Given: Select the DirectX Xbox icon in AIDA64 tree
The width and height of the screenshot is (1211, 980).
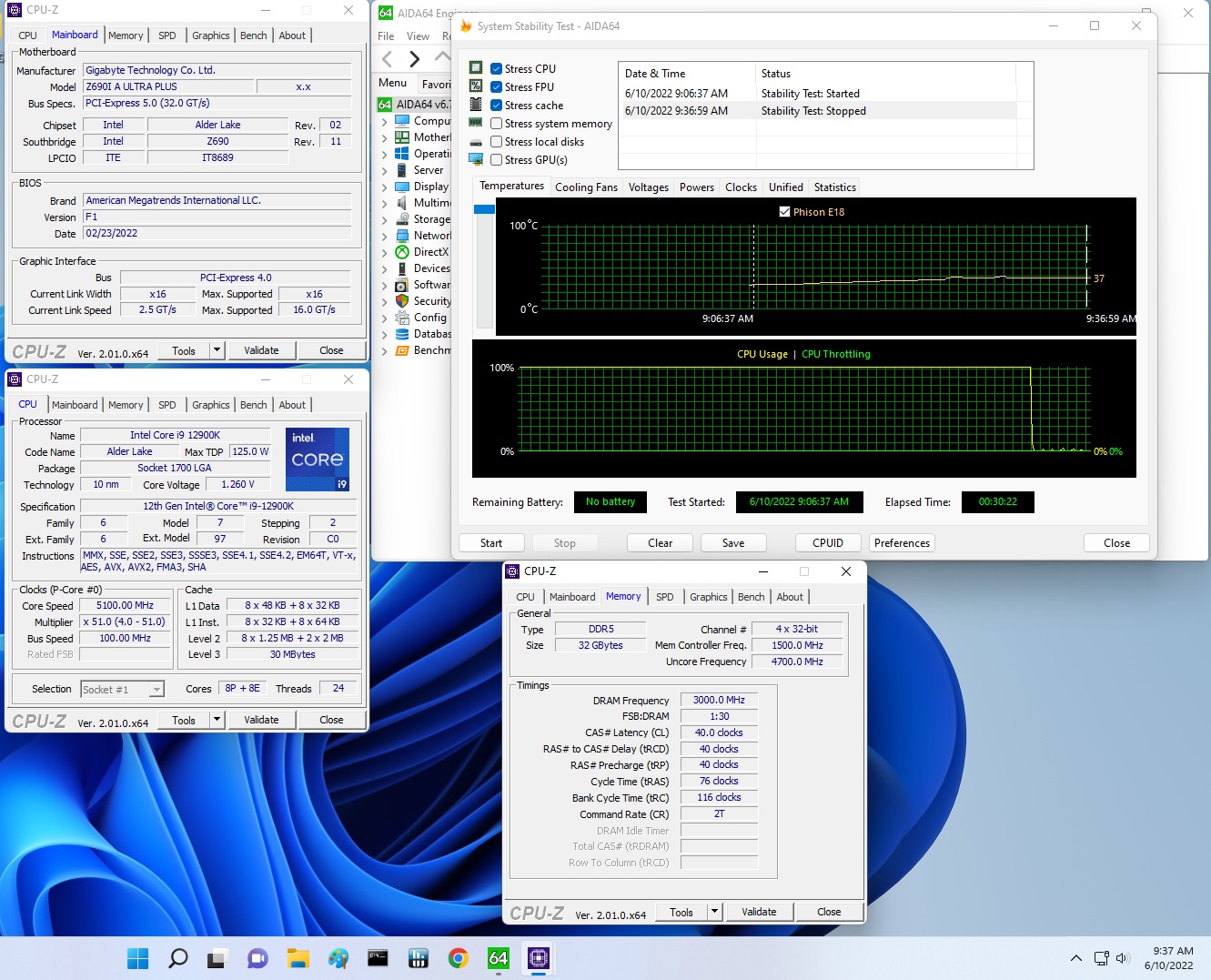Looking at the screenshot, I should point(402,252).
